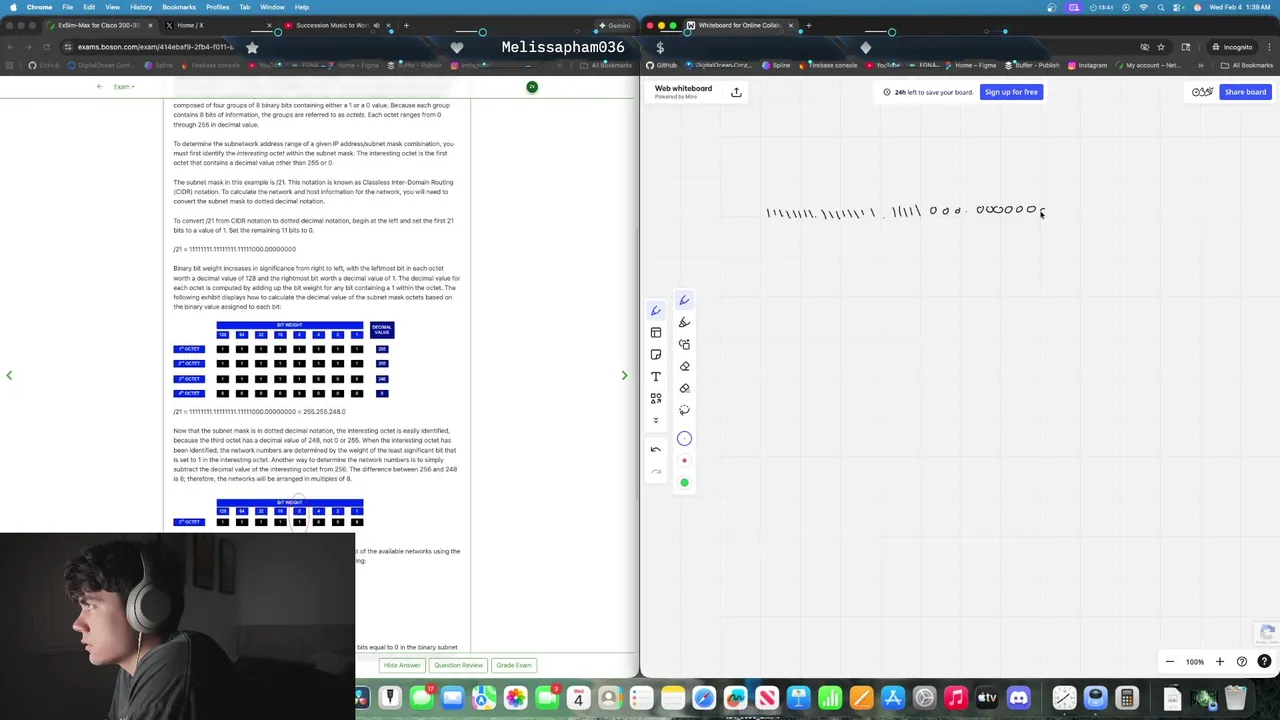The height and width of the screenshot is (720, 1280).
Task: Open the timer and reactions icon
Action: click(1202, 92)
